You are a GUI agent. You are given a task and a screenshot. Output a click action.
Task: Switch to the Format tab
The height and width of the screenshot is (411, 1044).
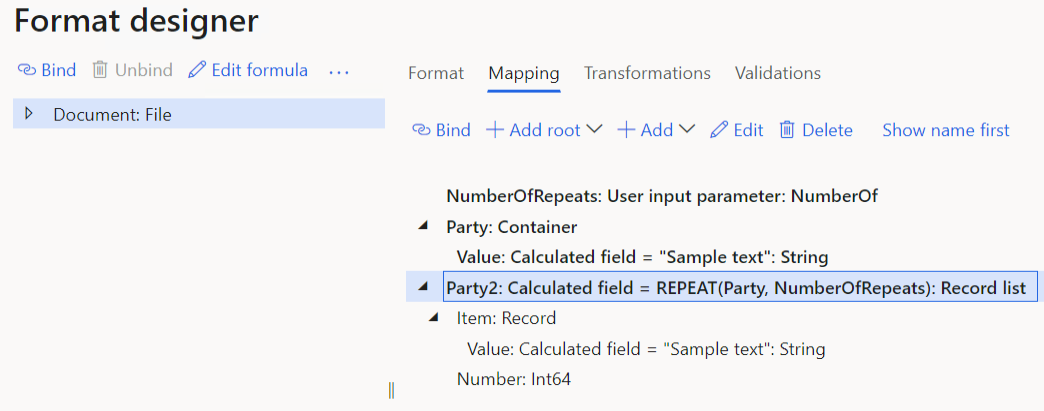436,73
